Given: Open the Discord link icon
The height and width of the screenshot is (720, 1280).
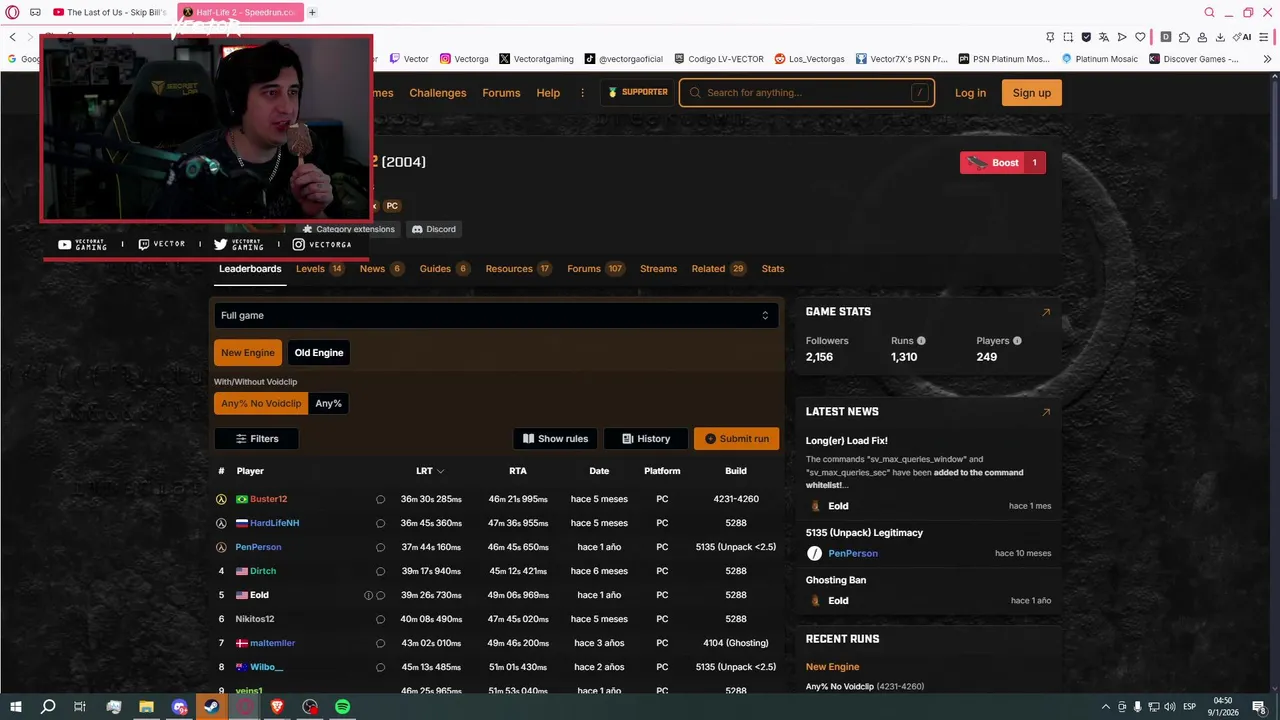Looking at the screenshot, I should point(434,229).
